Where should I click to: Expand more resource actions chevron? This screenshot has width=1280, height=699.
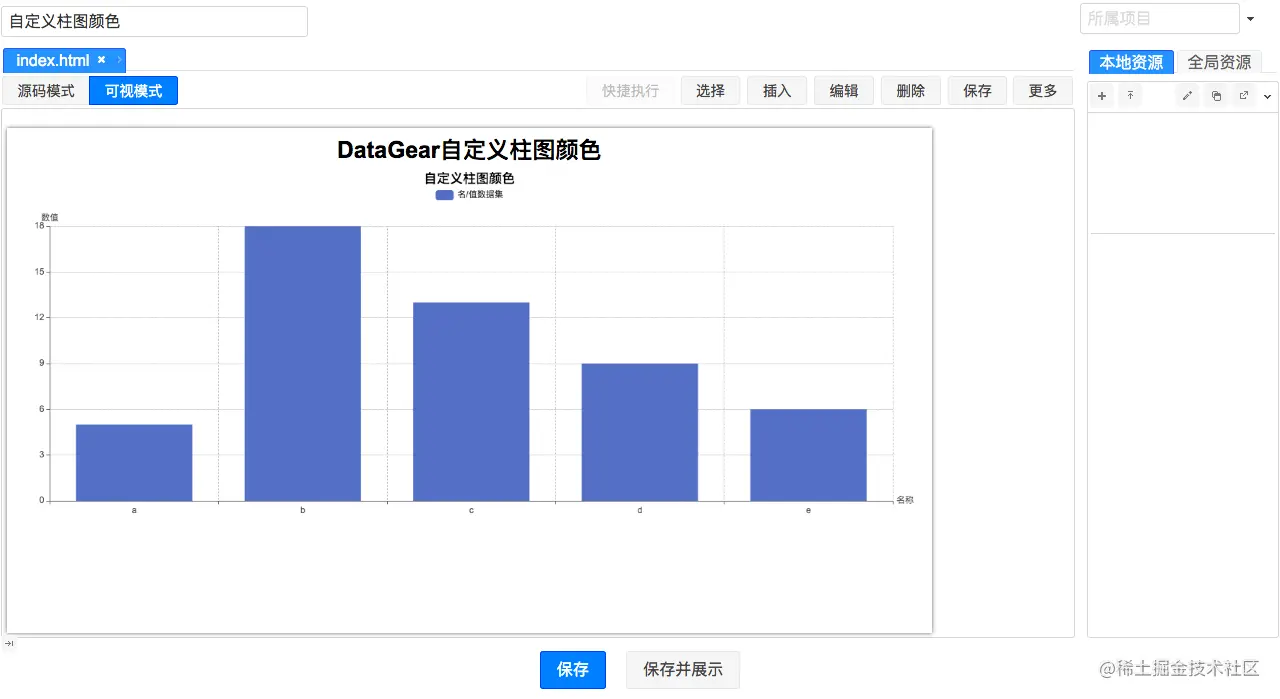(1268, 96)
